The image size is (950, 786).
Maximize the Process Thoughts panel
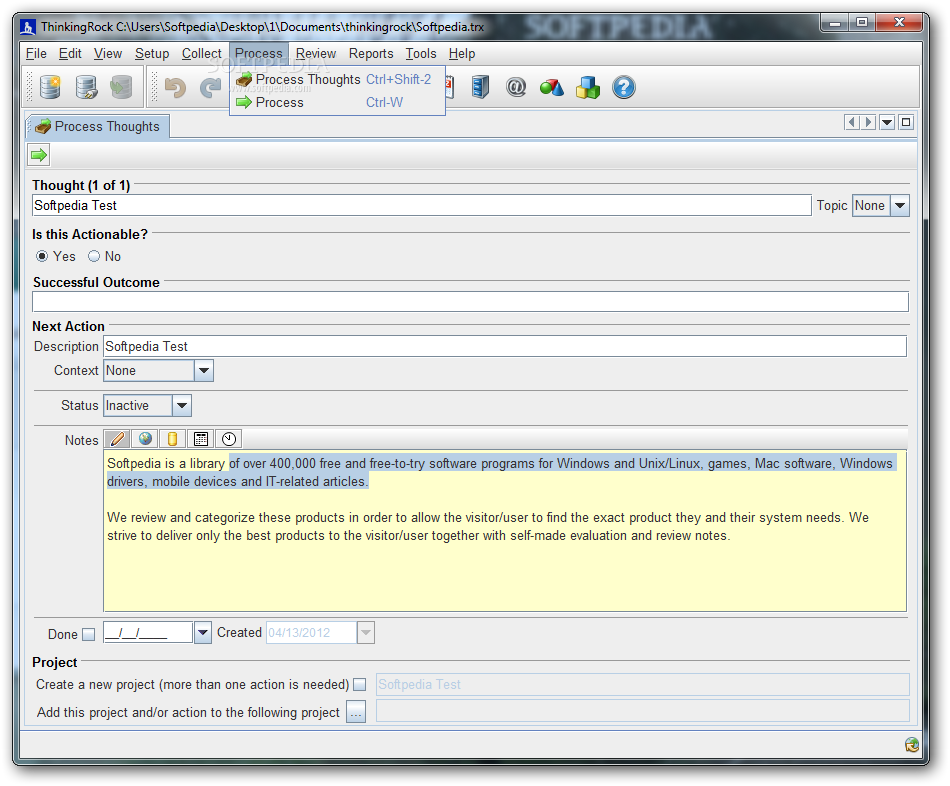[906, 122]
